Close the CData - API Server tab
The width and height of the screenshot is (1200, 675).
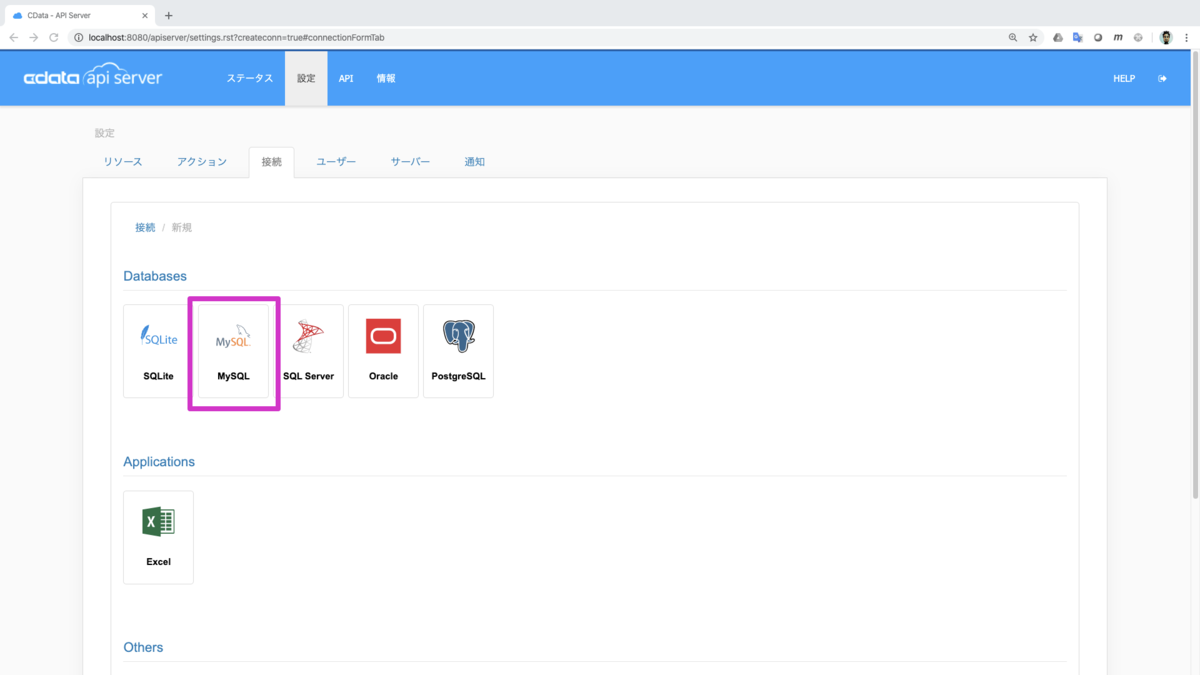click(x=146, y=15)
